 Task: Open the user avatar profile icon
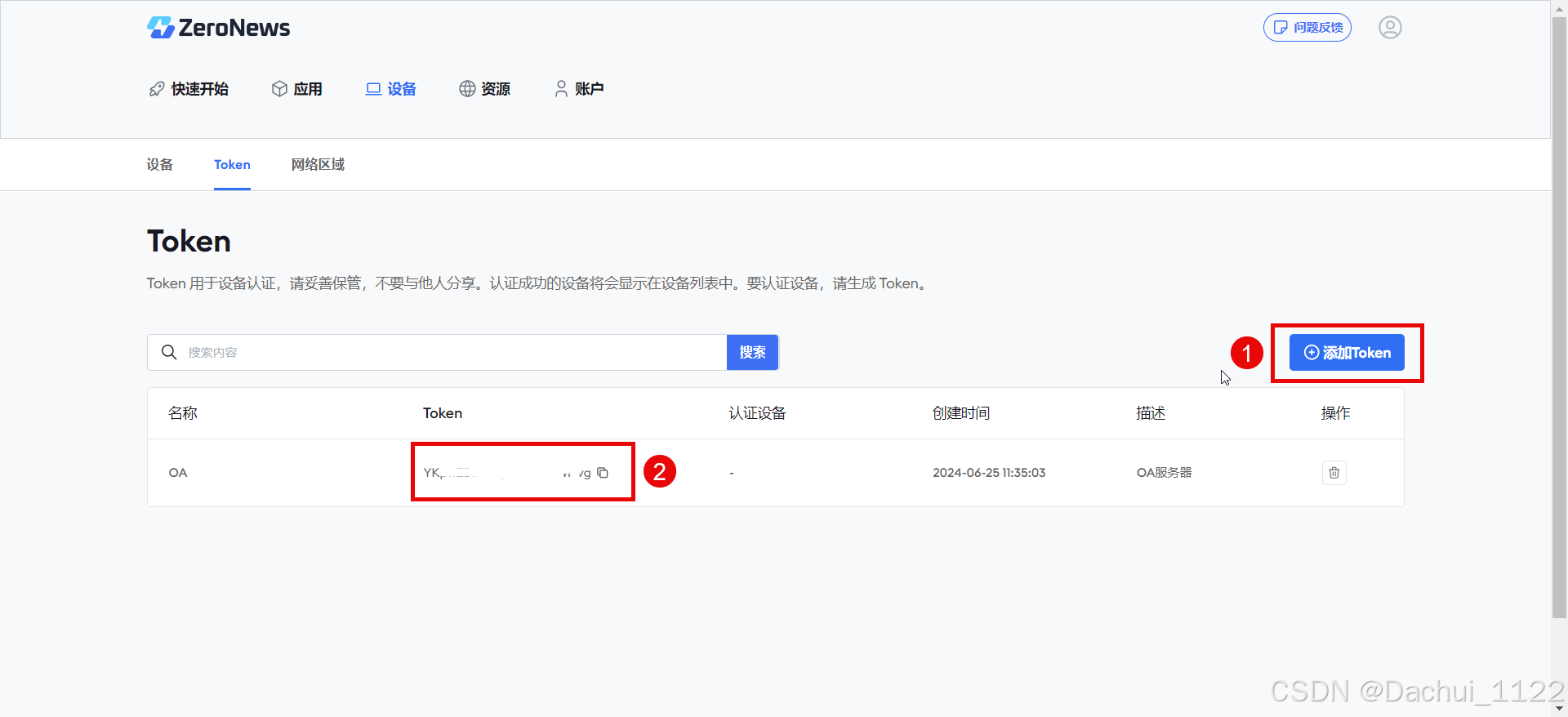1390,28
